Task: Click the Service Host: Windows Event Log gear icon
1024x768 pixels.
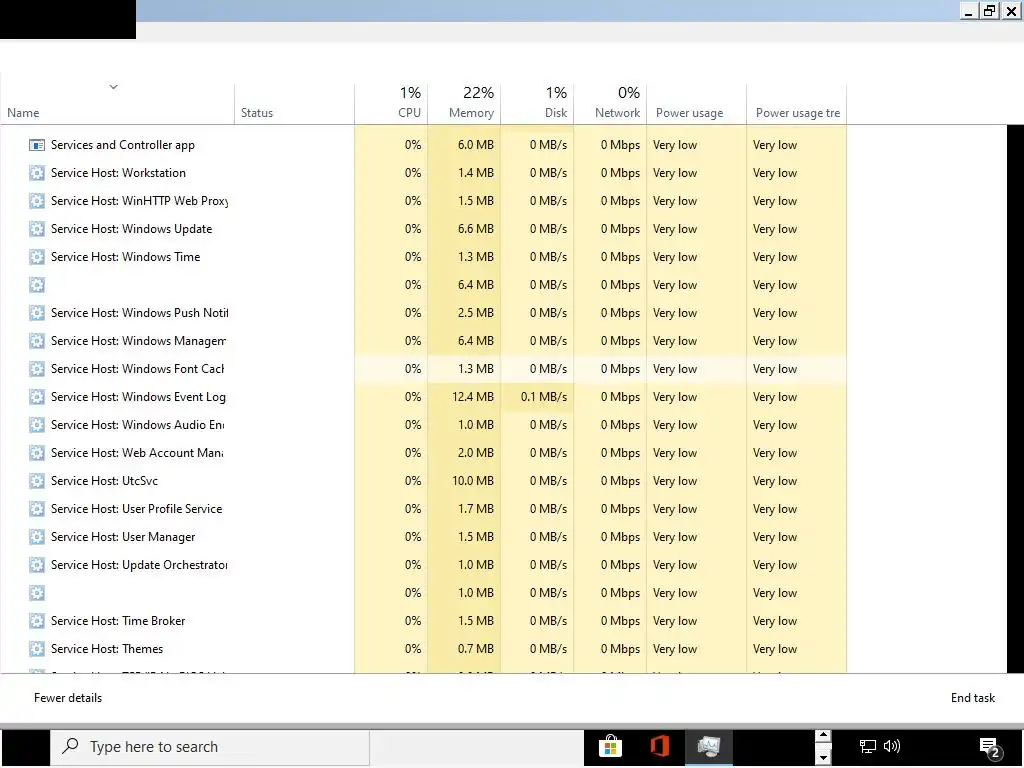Action: (x=37, y=397)
